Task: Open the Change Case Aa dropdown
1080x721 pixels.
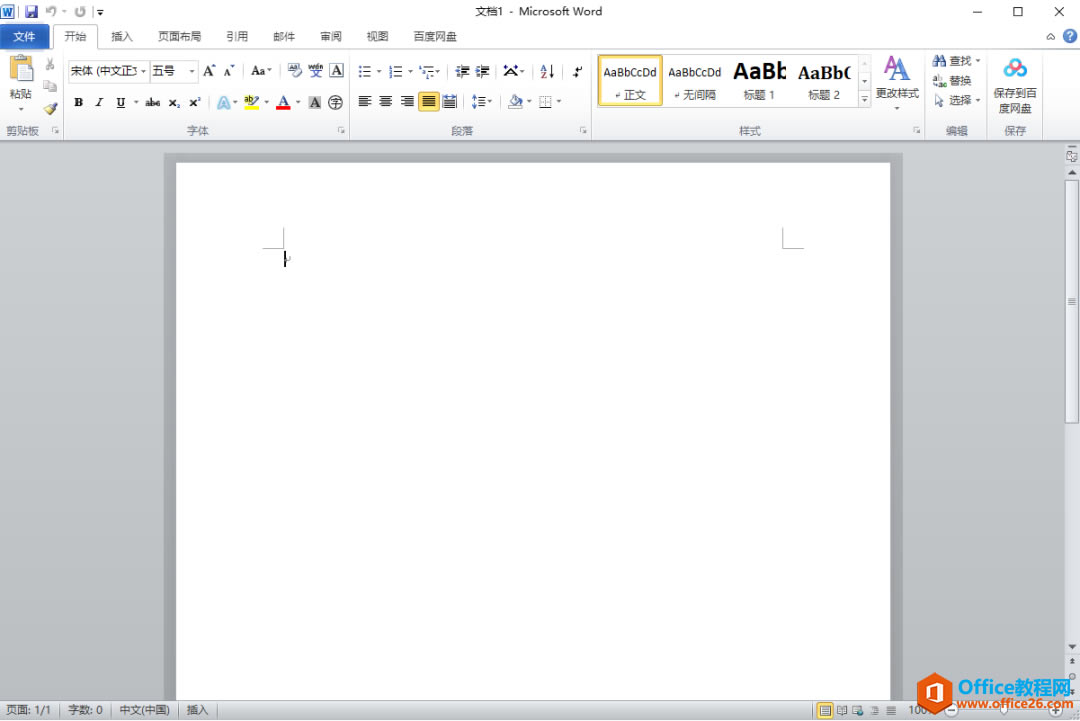Action: (x=261, y=71)
